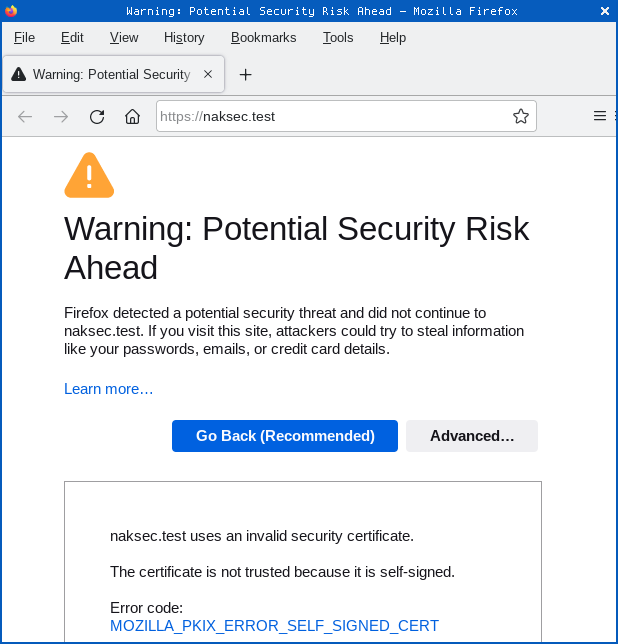
Task: Open the Bookmarks menu
Action: tap(263, 37)
